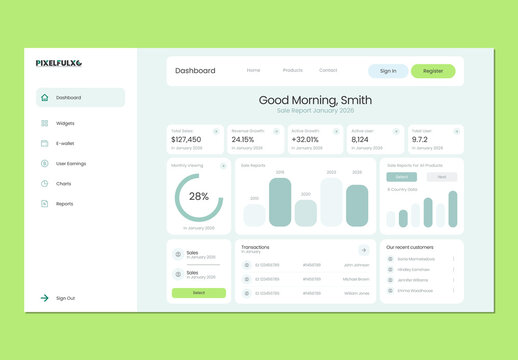The image size is (518, 360).
Task: Click the green Register button
Action: [x=433, y=71]
